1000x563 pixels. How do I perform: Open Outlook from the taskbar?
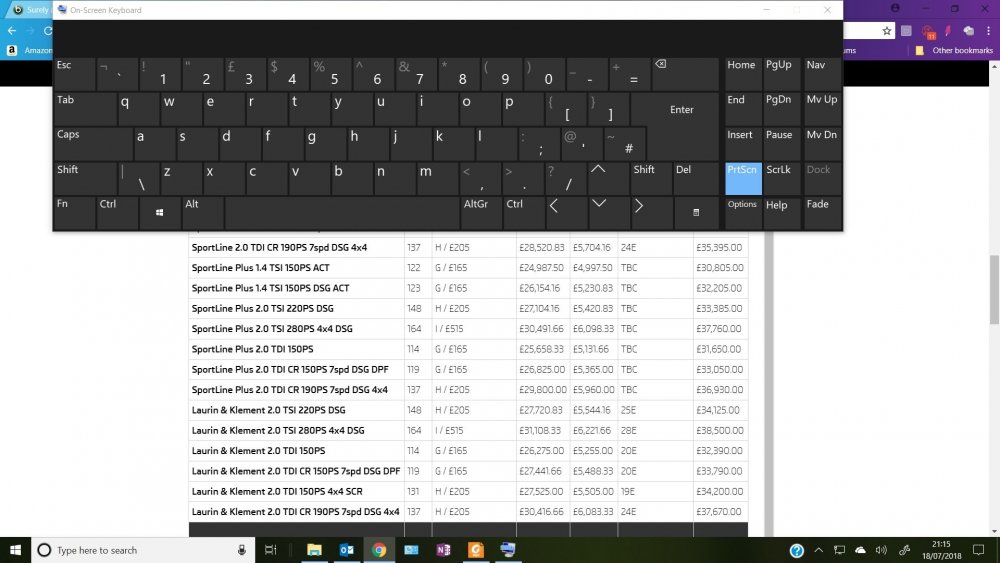346,550
